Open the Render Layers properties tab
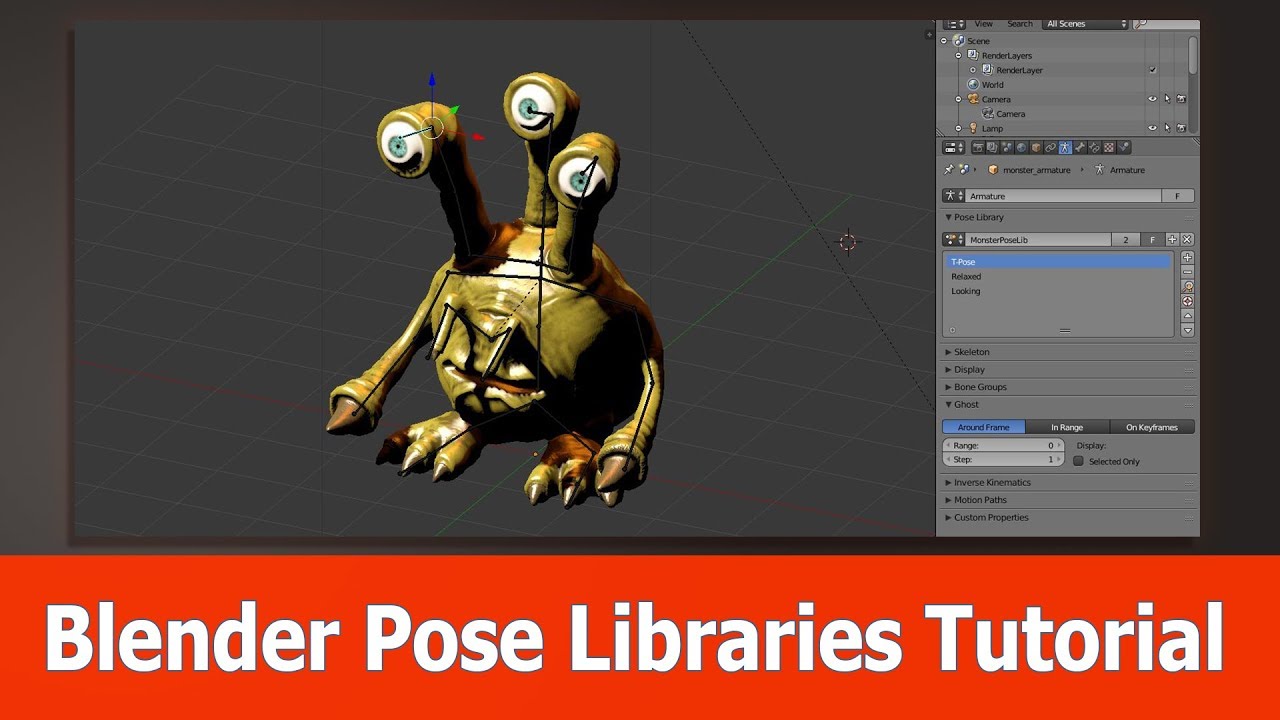The image size is (1280, 720). click(992, 147)
